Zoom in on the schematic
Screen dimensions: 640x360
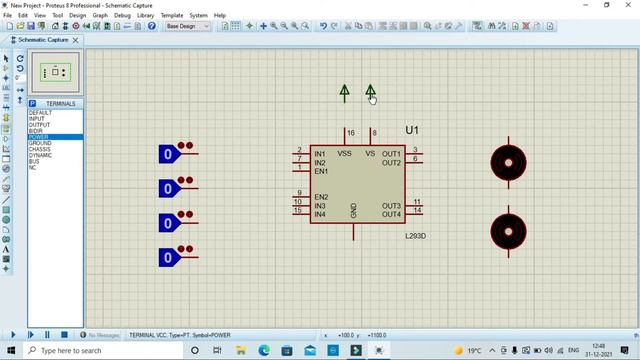click(274, 26)
